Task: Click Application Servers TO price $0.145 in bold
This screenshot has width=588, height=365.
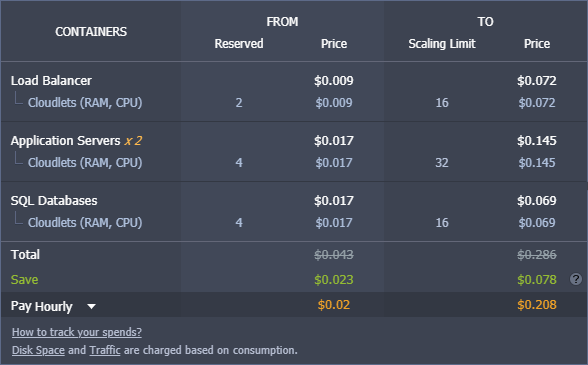Action: [x=537, y=141]
